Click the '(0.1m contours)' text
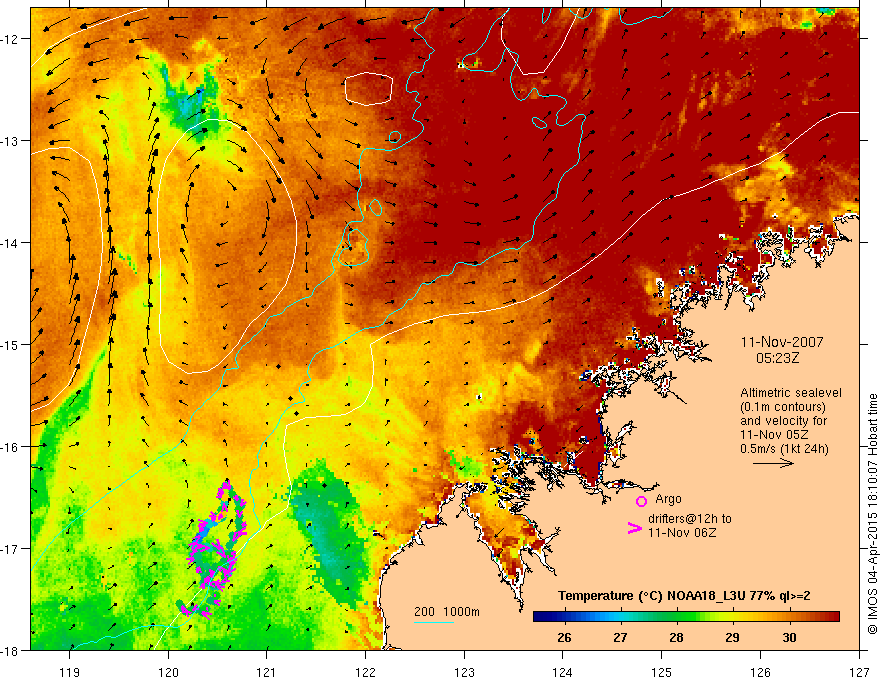 pyautogui.click(x=783, y=407)
